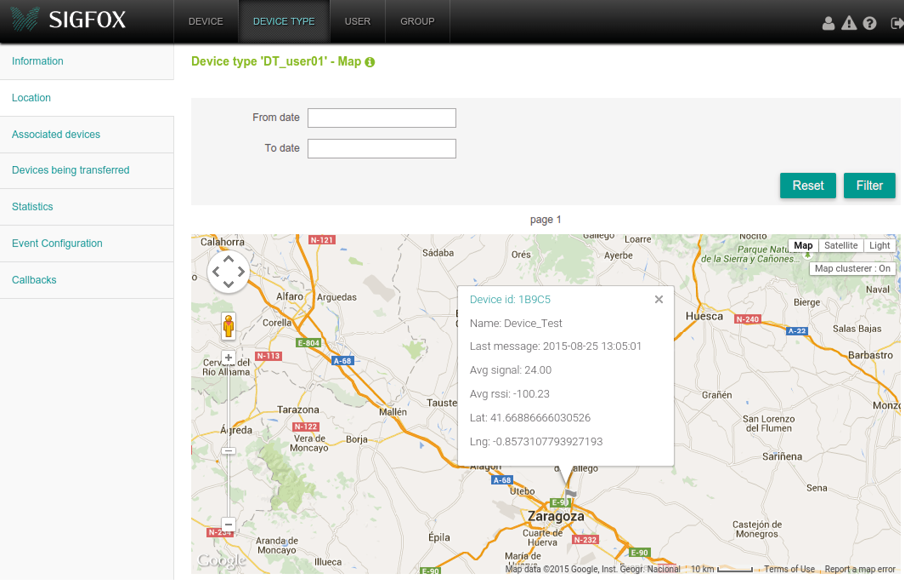Click the Lng: -0.8573107793927193 text
The width and height of the screenshot is (904, 580).
pos(536,442)
